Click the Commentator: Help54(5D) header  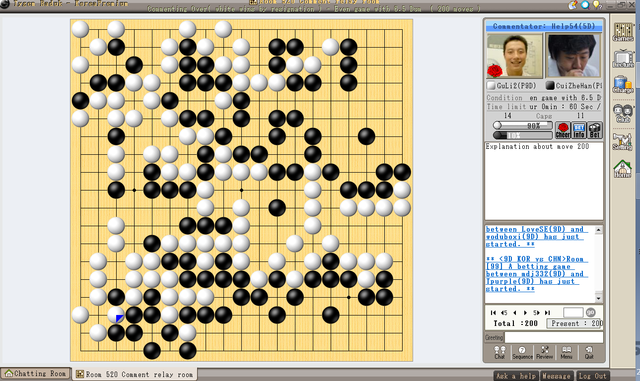pos(544,26)
